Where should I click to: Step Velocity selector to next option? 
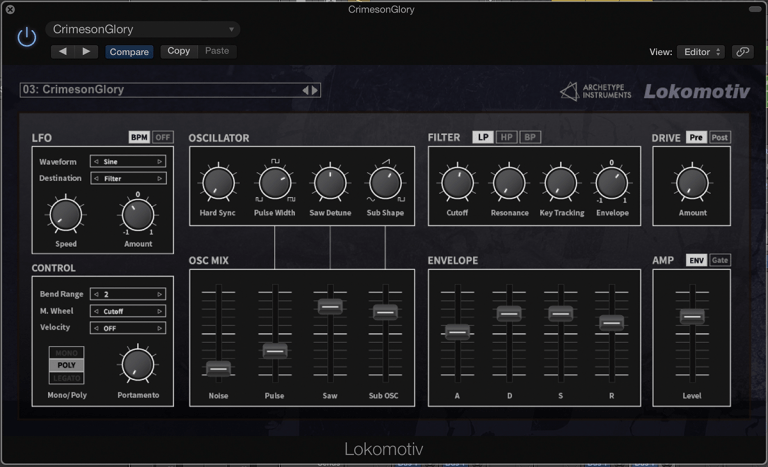(159, 328)
